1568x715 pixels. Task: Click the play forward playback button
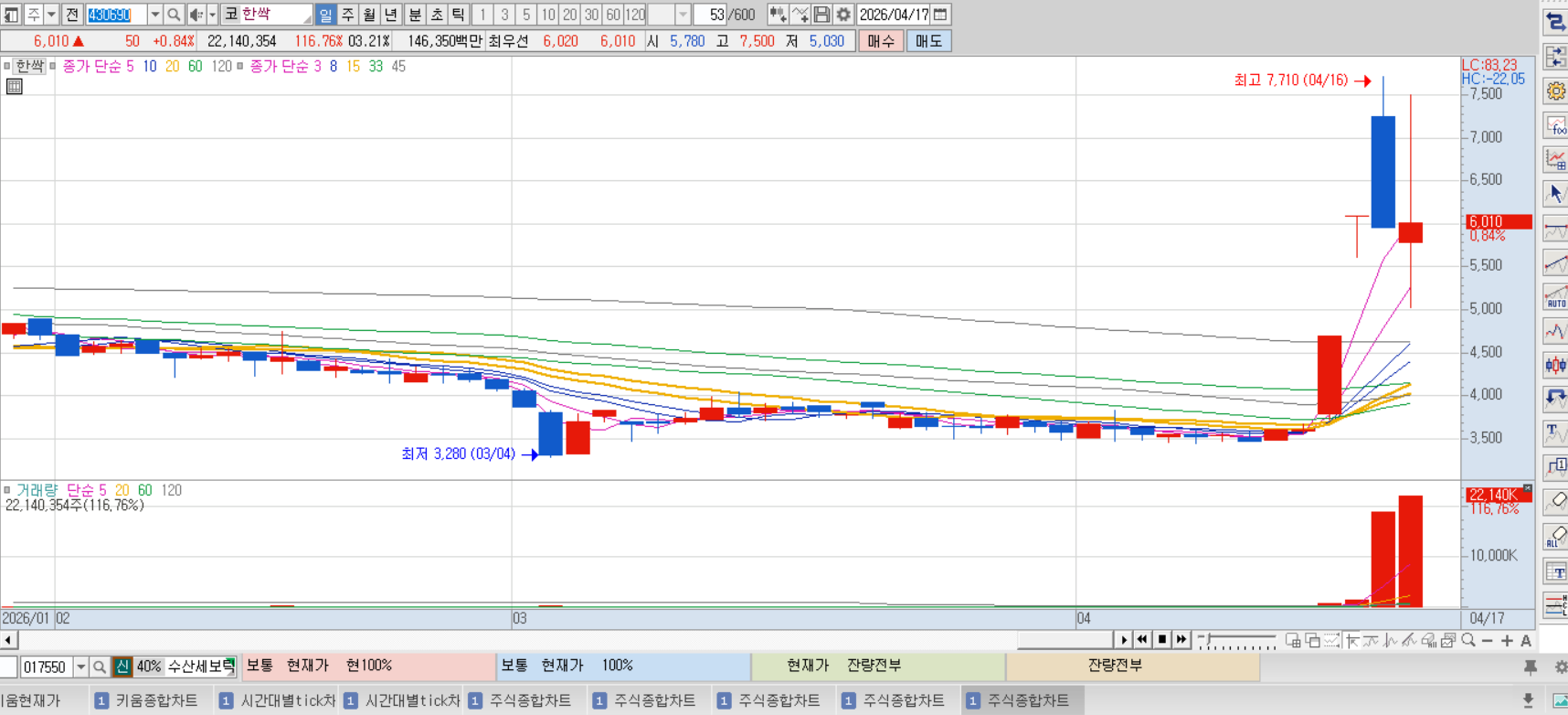click(x=1181, y=640)
